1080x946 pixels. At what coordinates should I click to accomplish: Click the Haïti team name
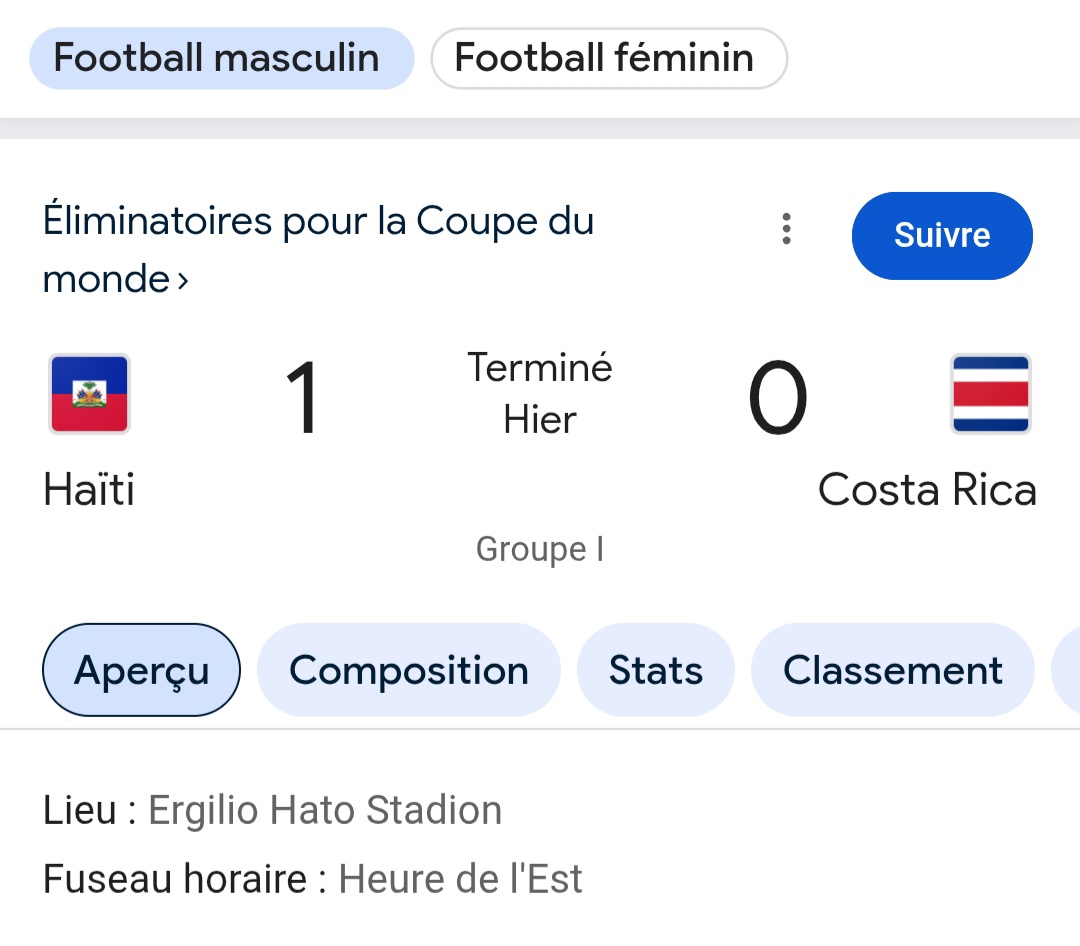tap(89, 490)
